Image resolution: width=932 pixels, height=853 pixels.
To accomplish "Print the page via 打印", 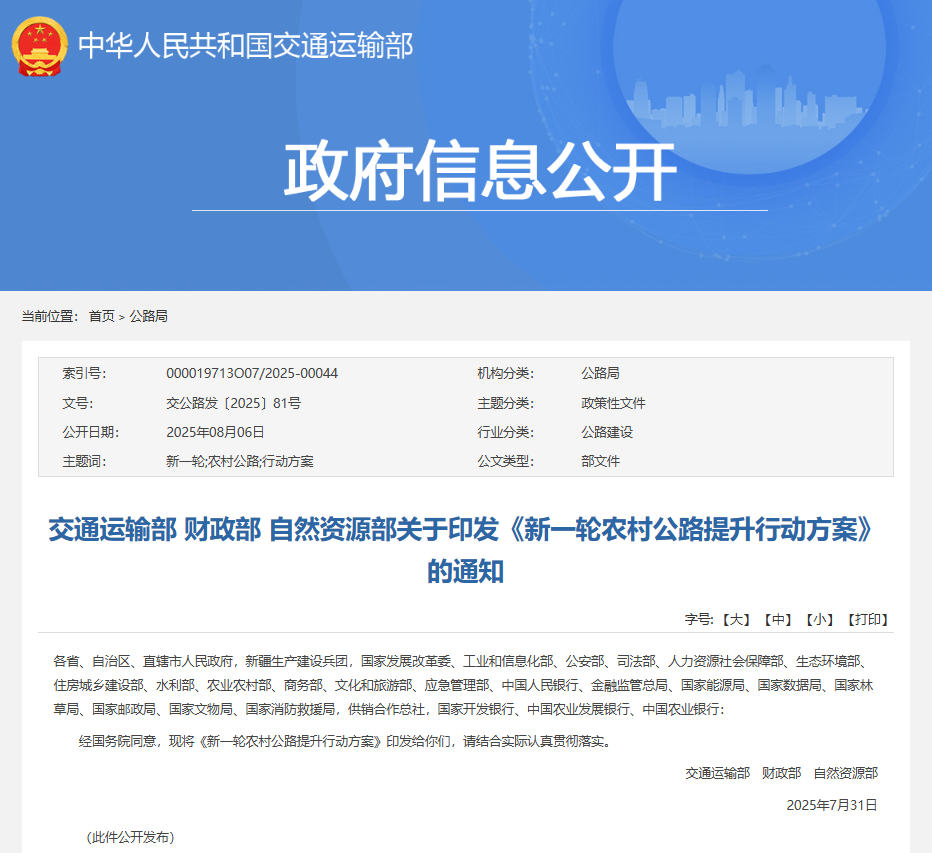I will (867, 620).
